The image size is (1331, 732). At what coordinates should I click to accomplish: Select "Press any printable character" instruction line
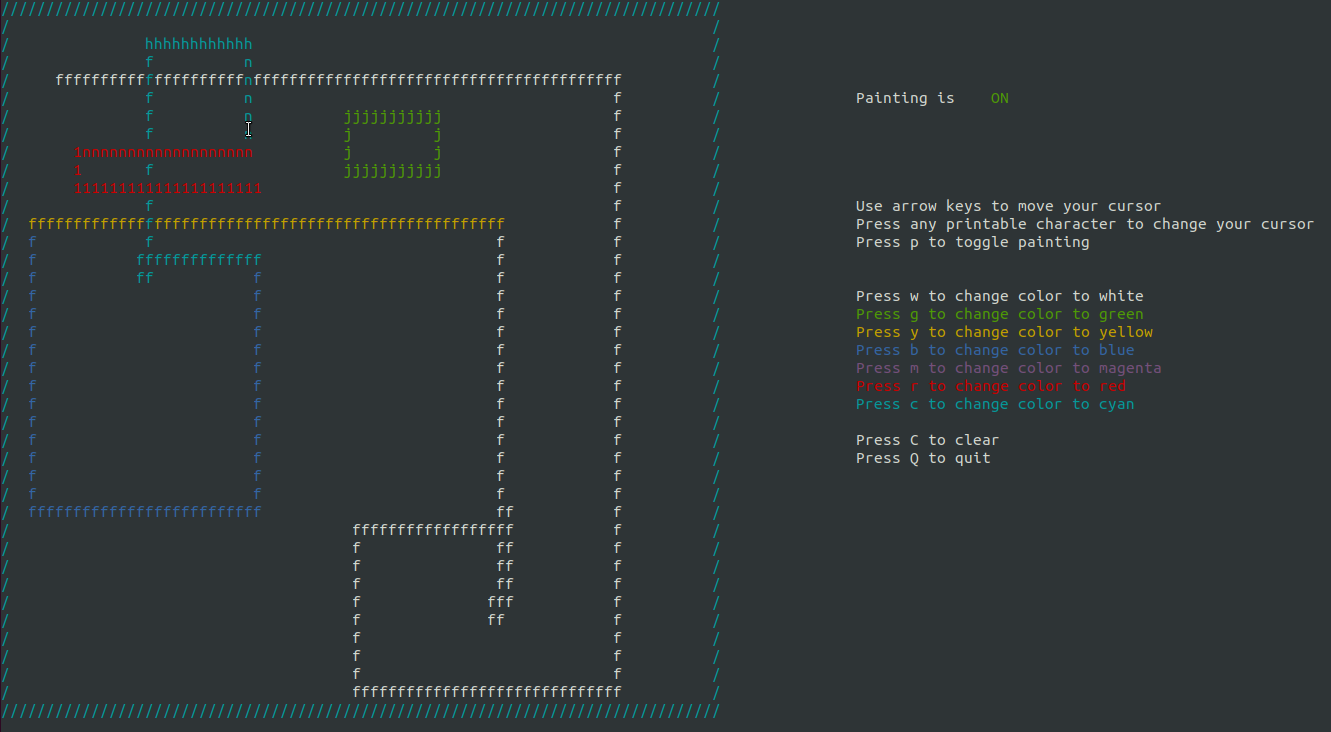coord(1085,224)
